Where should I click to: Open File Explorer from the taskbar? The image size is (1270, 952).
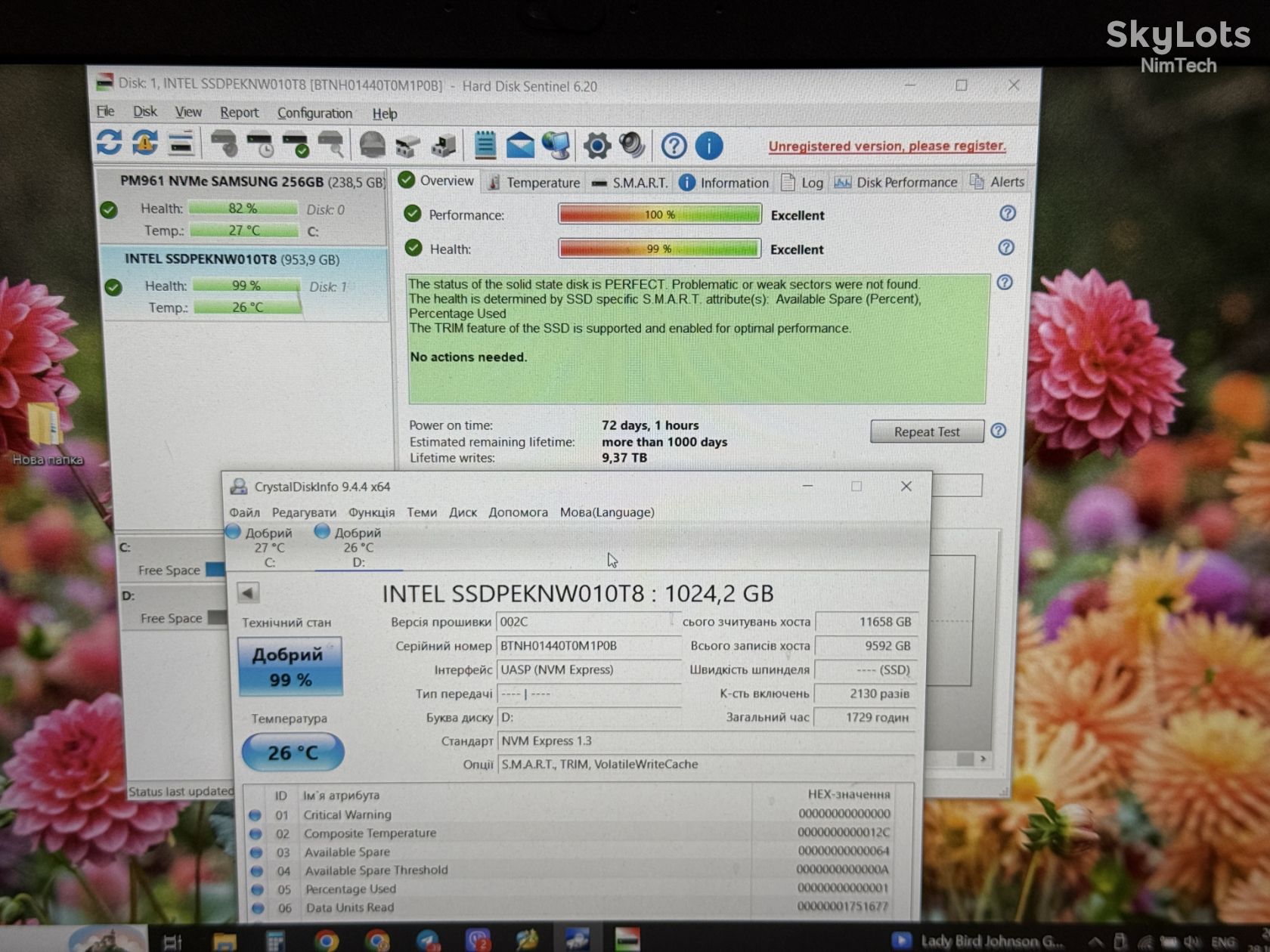pos(225,941)
